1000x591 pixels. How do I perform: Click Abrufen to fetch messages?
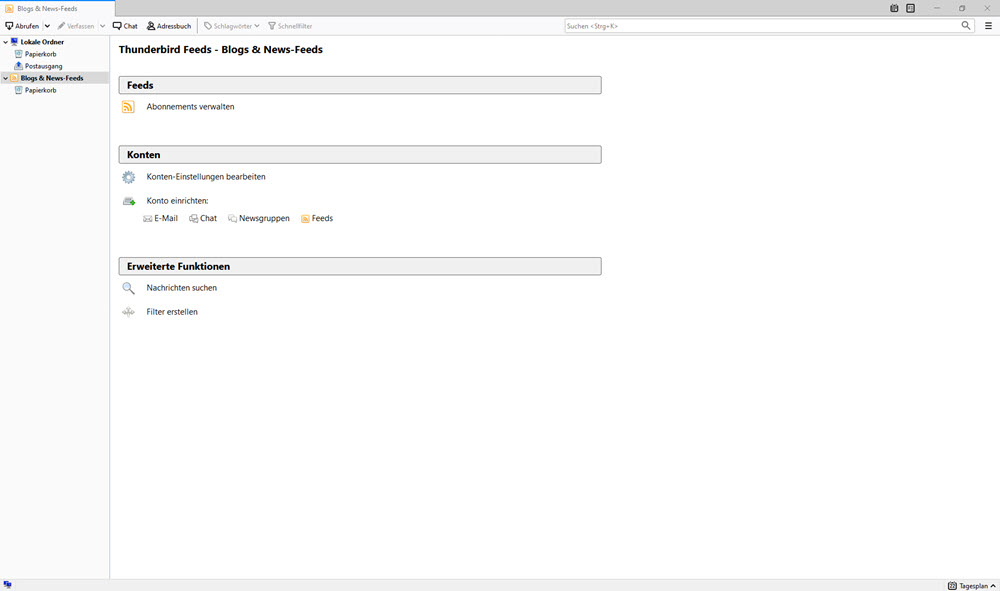(x=23, y=26)
